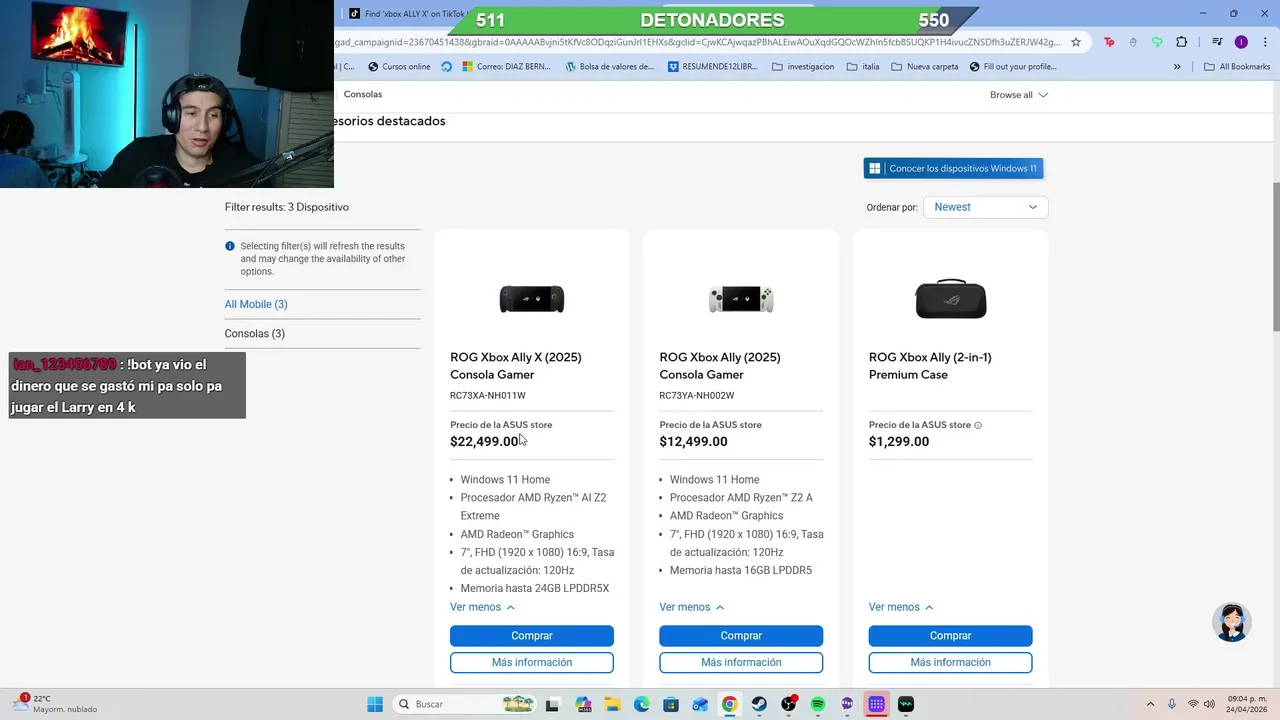Open the 'investigacion' bookmark folder
This screenshot has height=720, width=1280.
803,67
